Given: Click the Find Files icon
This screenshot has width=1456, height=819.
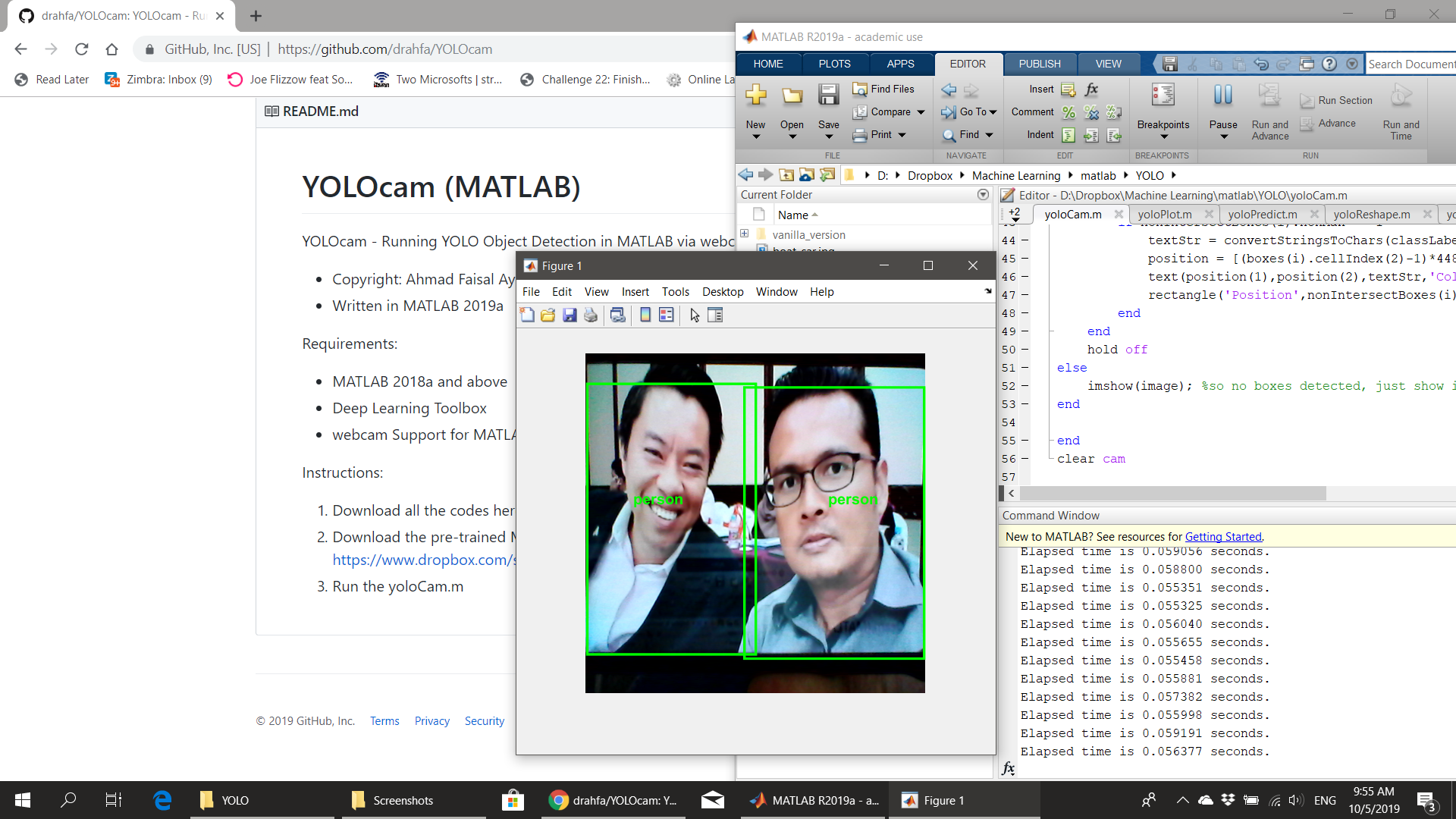Looking at the screenshot, I should tap(859, 89).
